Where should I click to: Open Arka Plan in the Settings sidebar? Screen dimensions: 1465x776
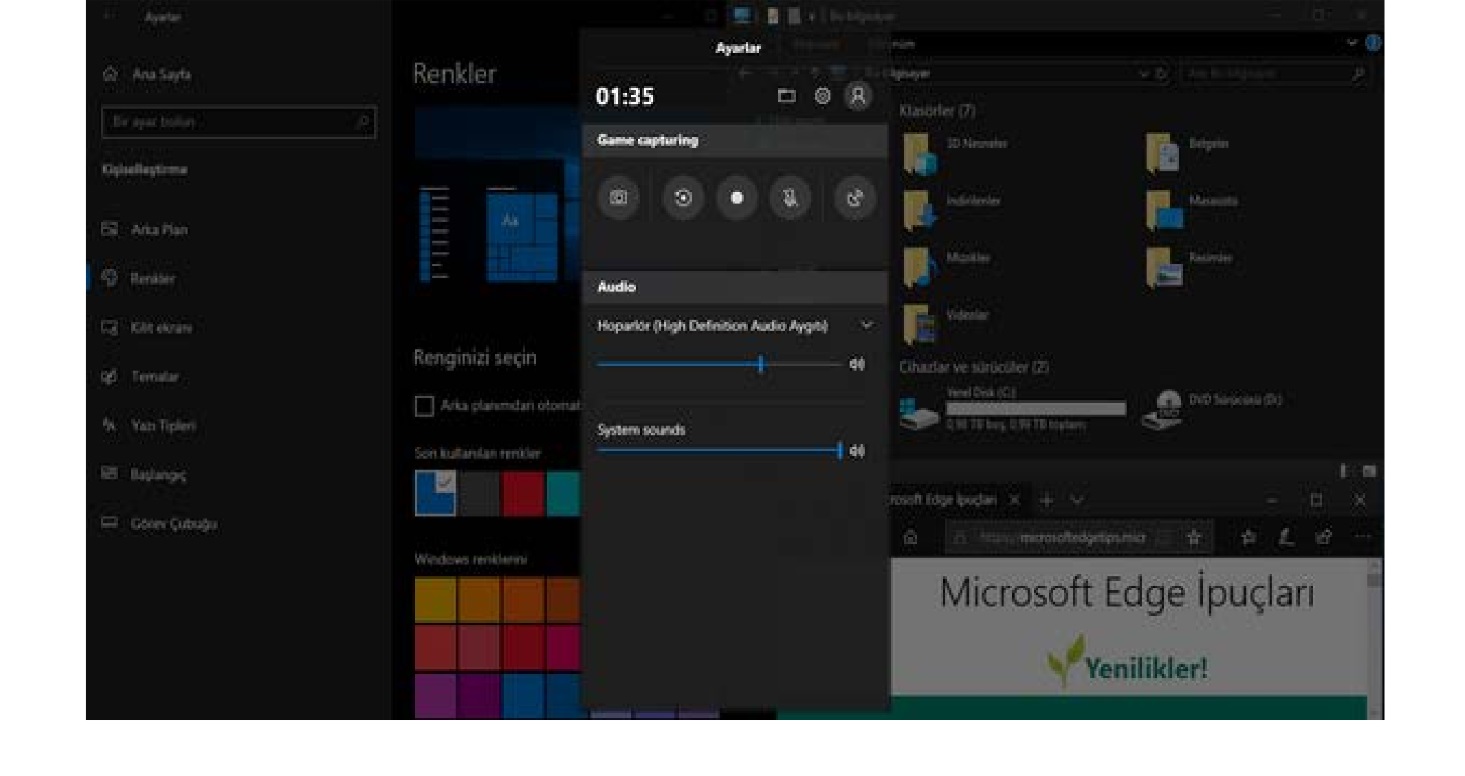pos(145,229)
